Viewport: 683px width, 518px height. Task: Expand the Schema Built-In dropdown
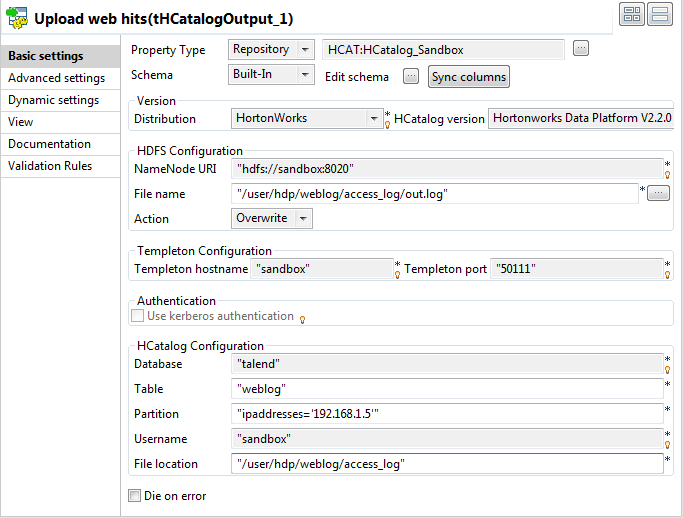[272, 75]
